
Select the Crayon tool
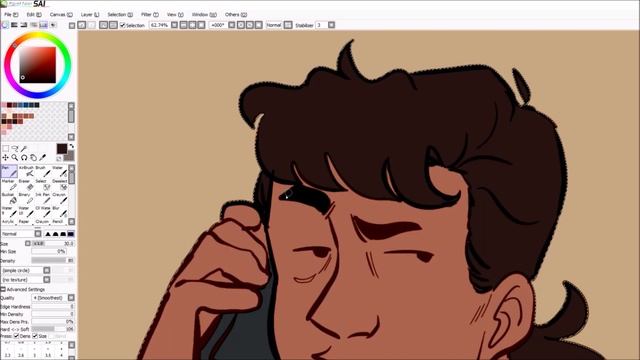coord(60,198)
